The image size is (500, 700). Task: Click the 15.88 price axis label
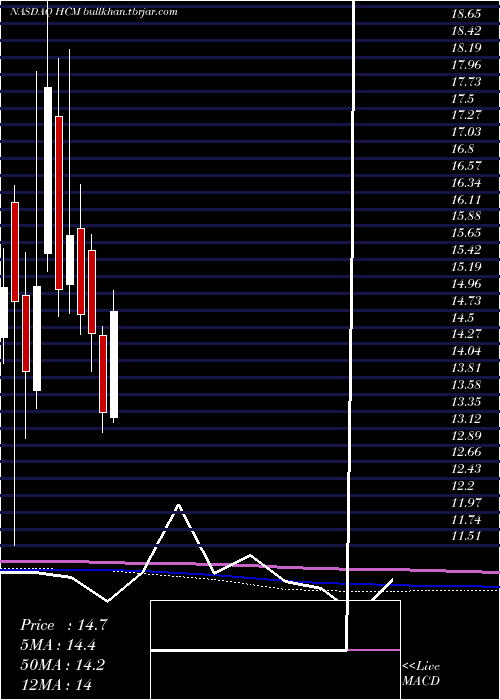(466, 217)
